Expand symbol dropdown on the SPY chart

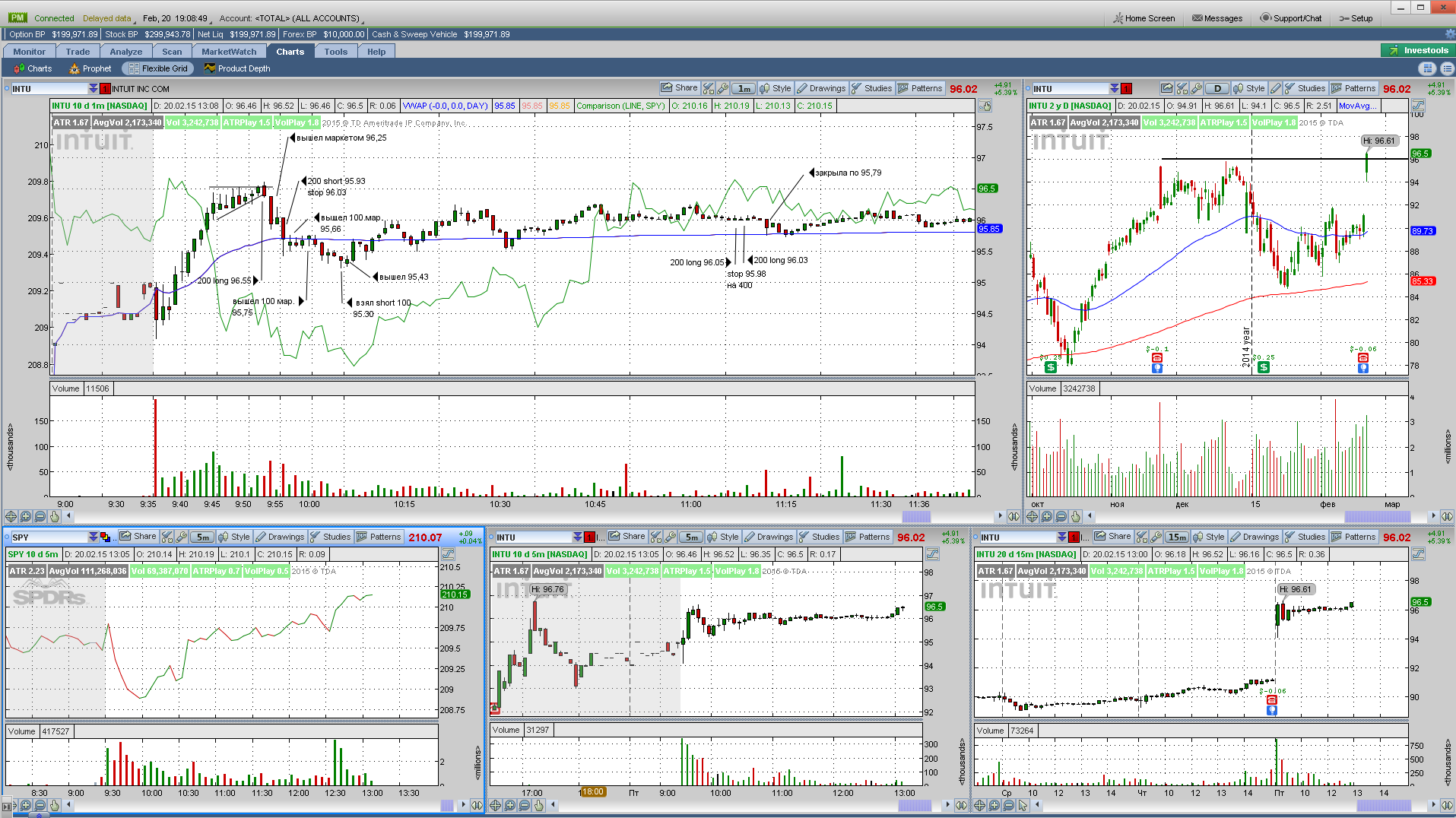point(93,537)
